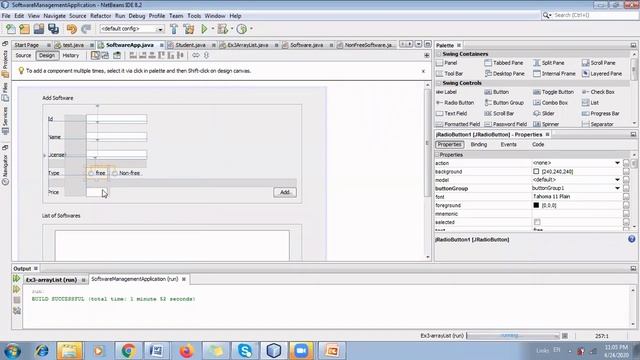Pick the Toggle Button palette item
Screen dimensions: 640x360
553,92
